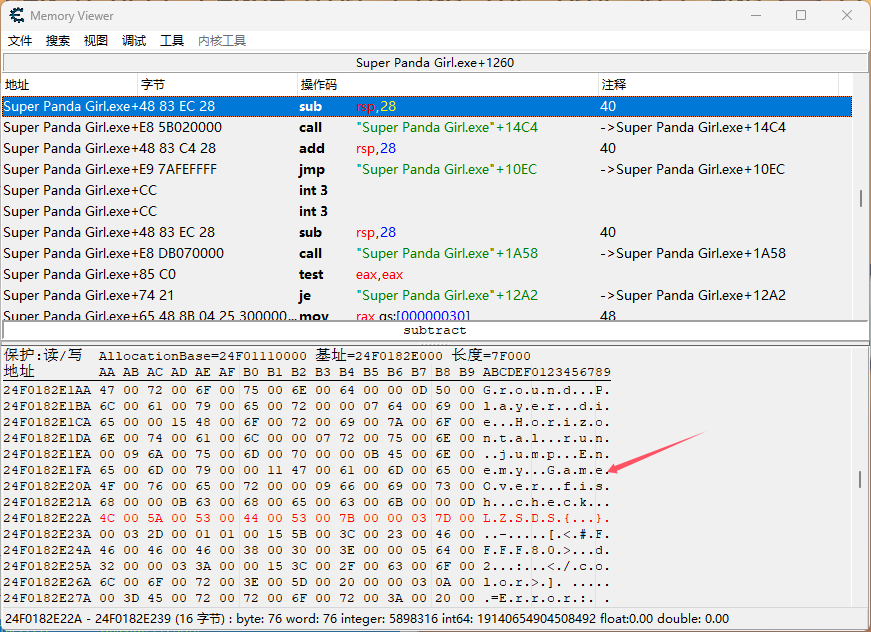Select the first int 3 row
Image resolution: width=871 pixels, height=632 pixels.
tap(427, 190)
